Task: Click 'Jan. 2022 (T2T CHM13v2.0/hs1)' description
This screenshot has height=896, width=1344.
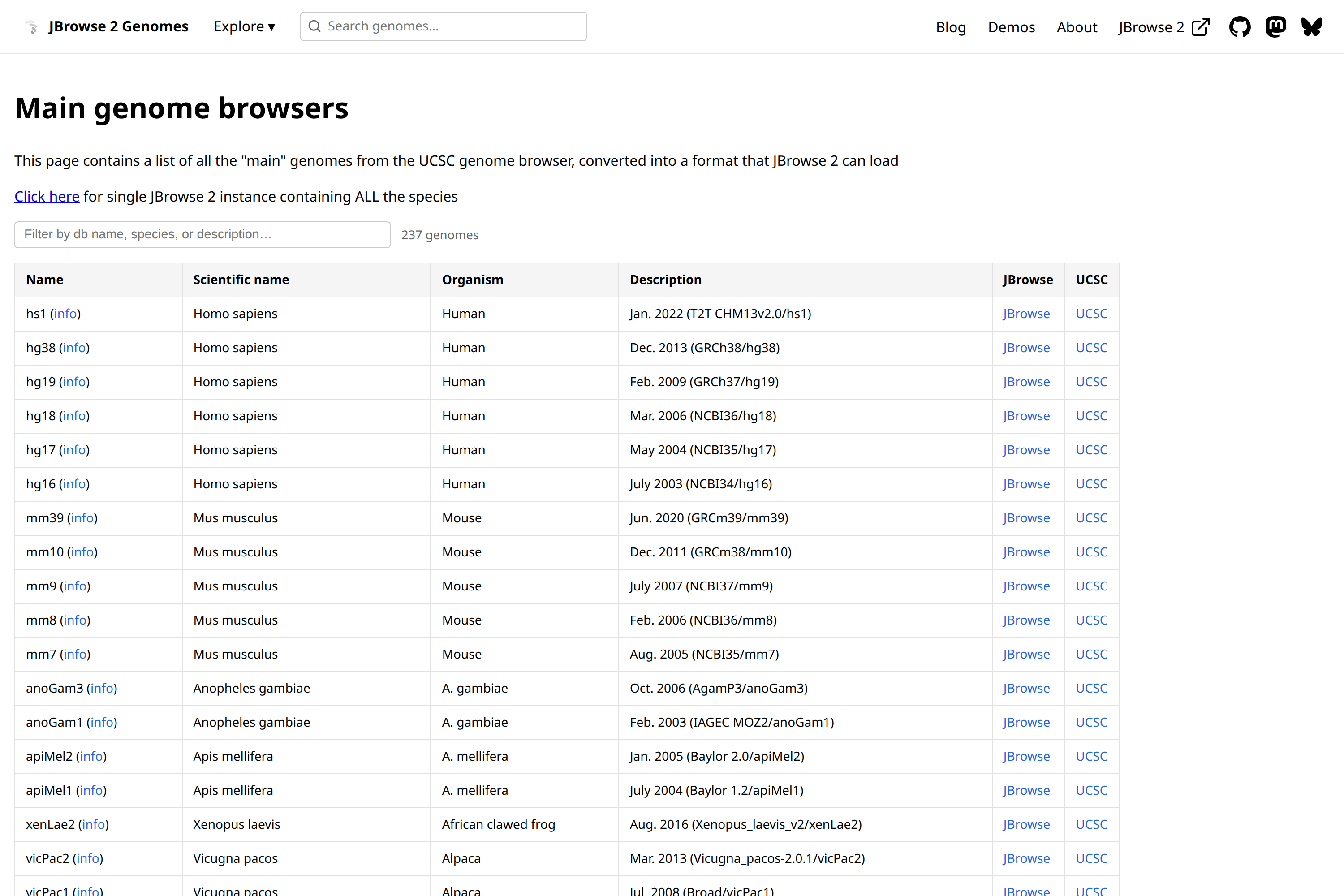Action: 720,314
